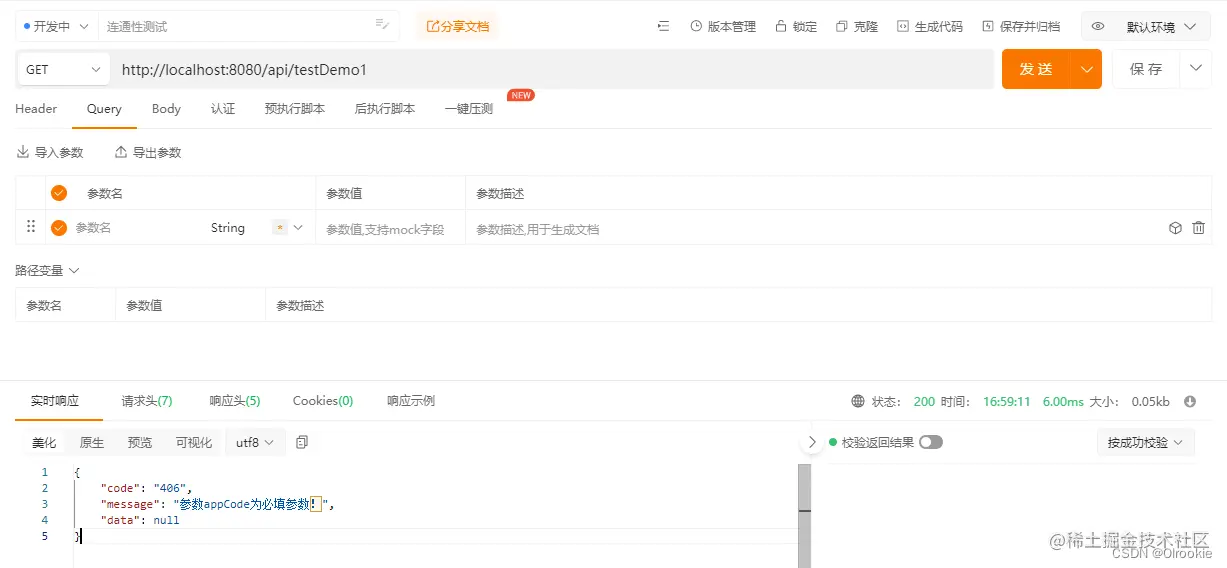Toggle the select-all checkbox in parameter header

(59, 193)
